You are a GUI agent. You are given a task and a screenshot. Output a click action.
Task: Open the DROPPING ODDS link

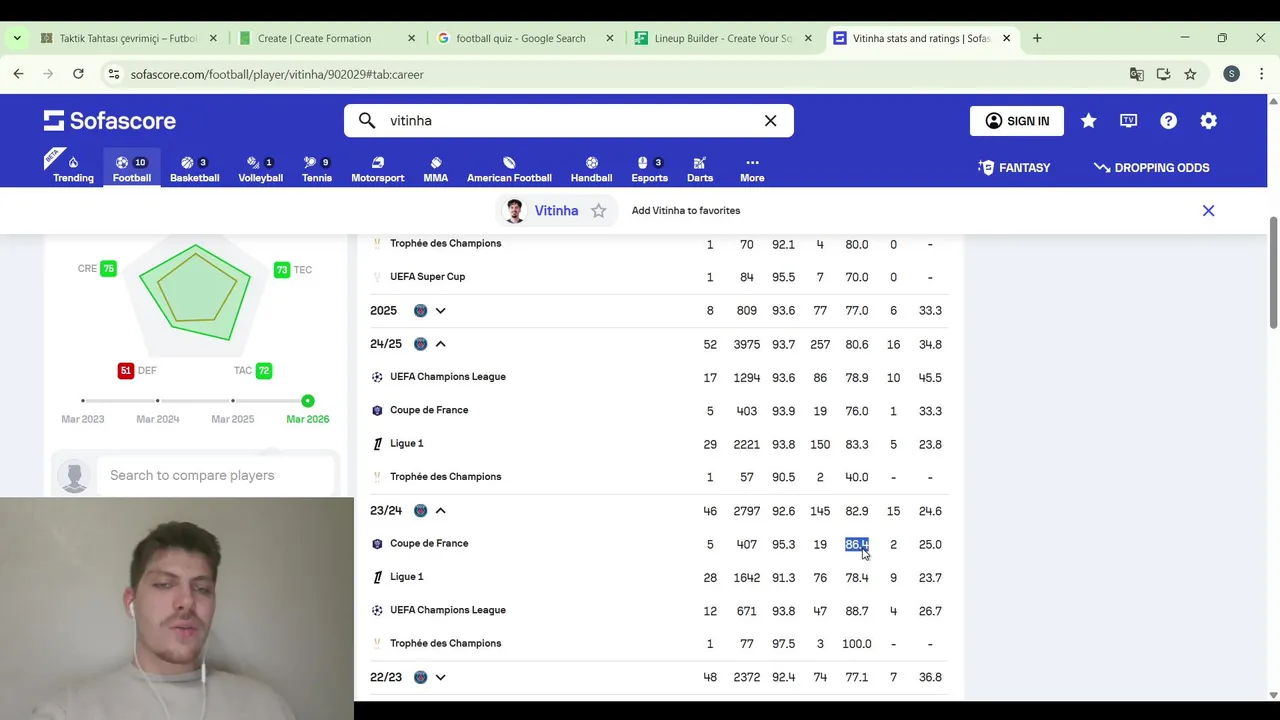(x=1152, y=168)
